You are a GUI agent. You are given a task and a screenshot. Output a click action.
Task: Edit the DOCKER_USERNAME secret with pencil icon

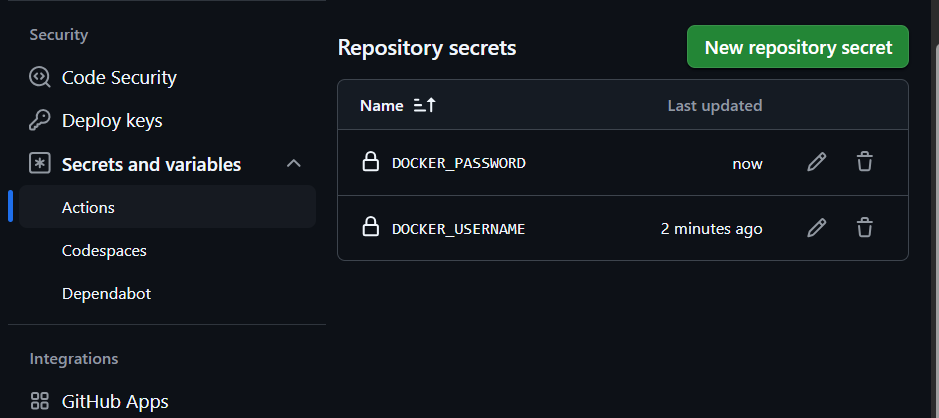tap(816, 228)
